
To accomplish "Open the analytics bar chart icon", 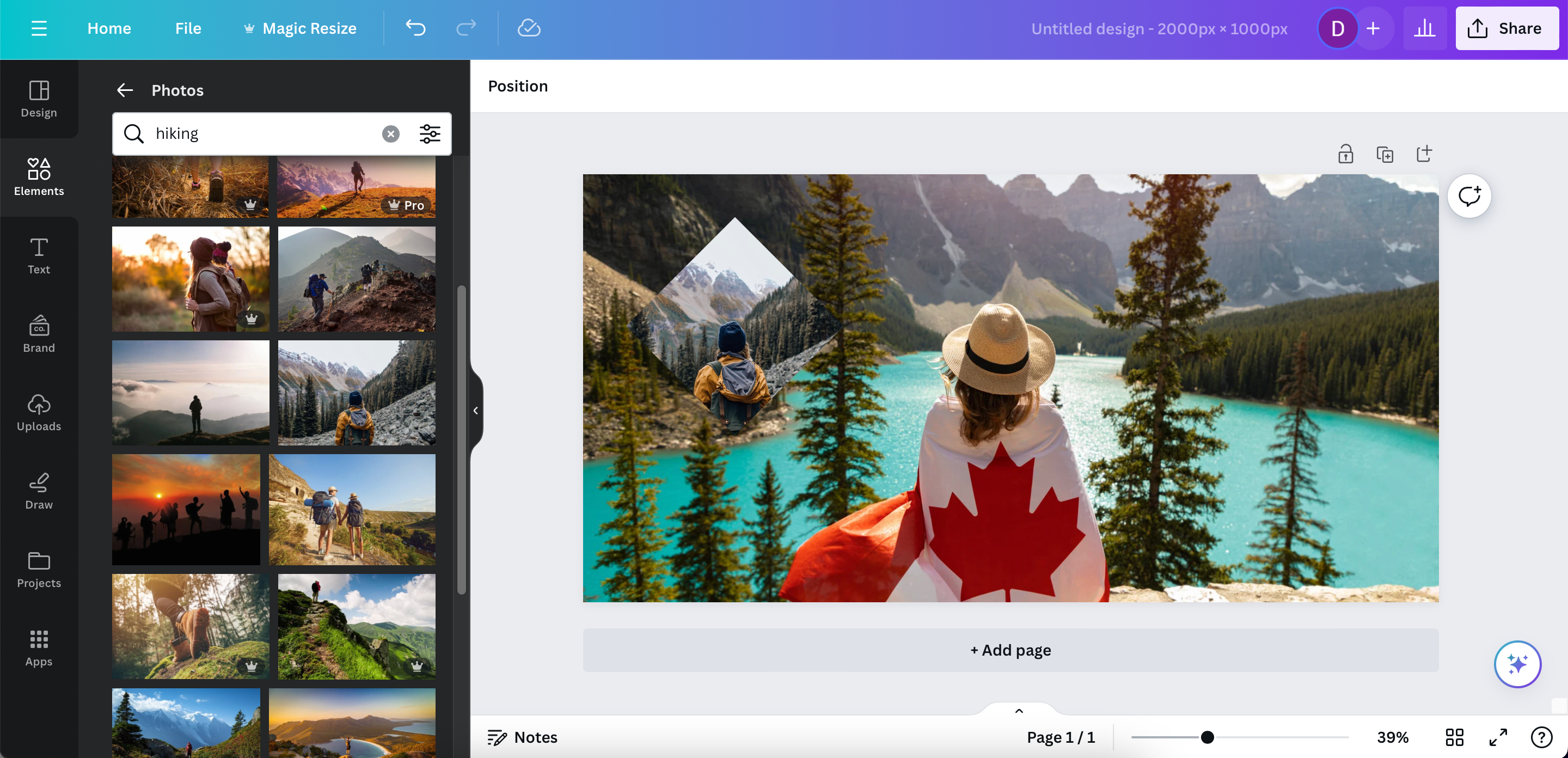I will (1424, 28).
